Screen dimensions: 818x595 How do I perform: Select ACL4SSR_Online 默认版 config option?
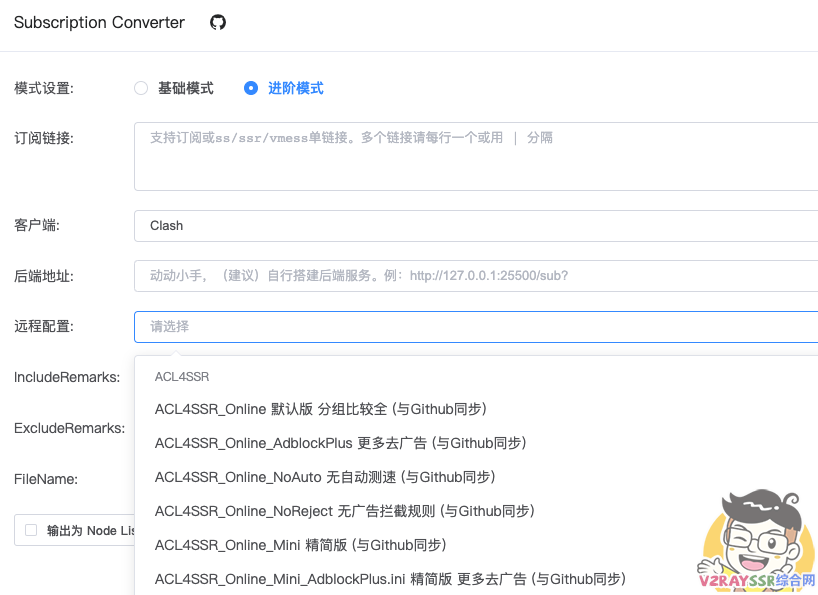pyautogui.click(x=320, y=409)
